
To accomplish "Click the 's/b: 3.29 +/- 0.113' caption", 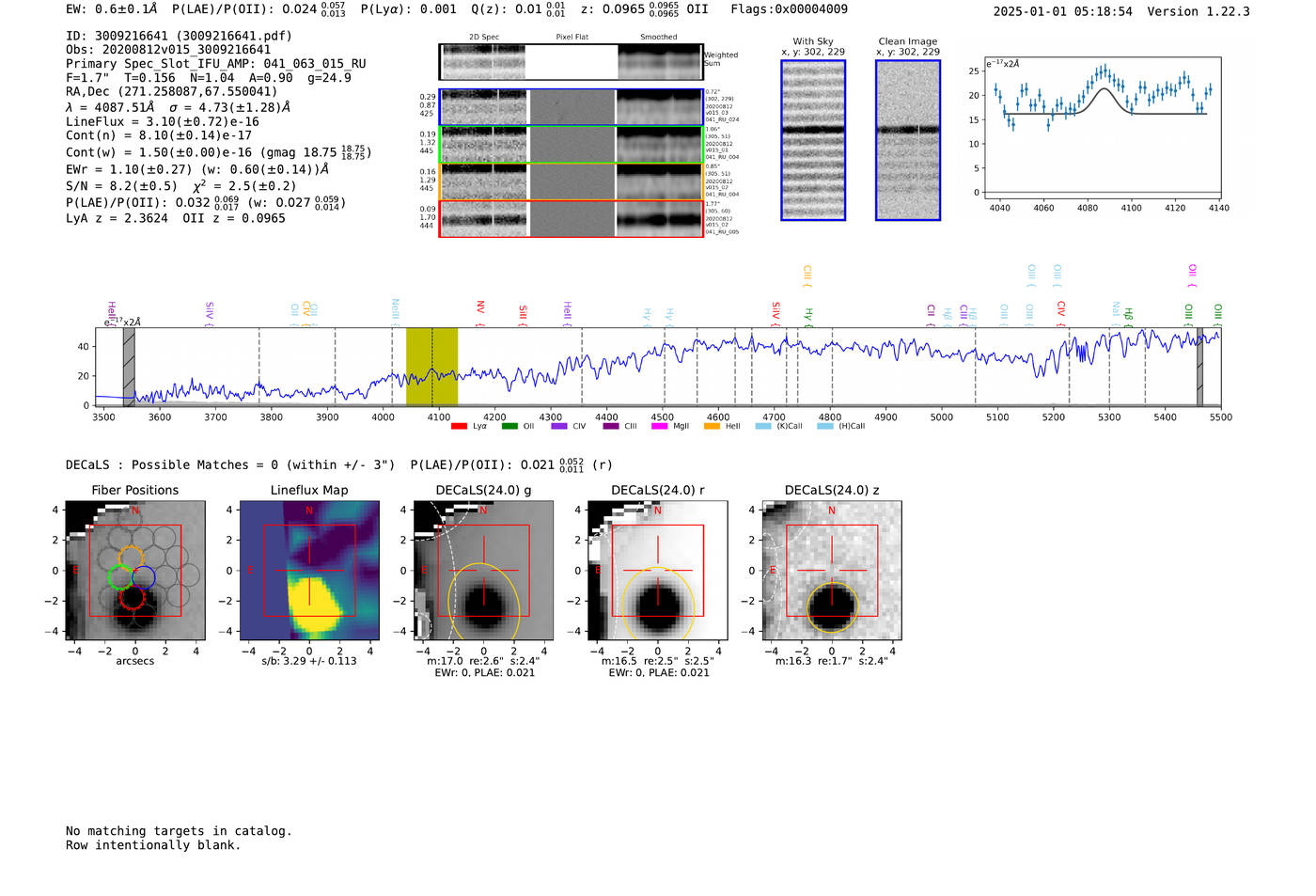I will coord(309,661).
